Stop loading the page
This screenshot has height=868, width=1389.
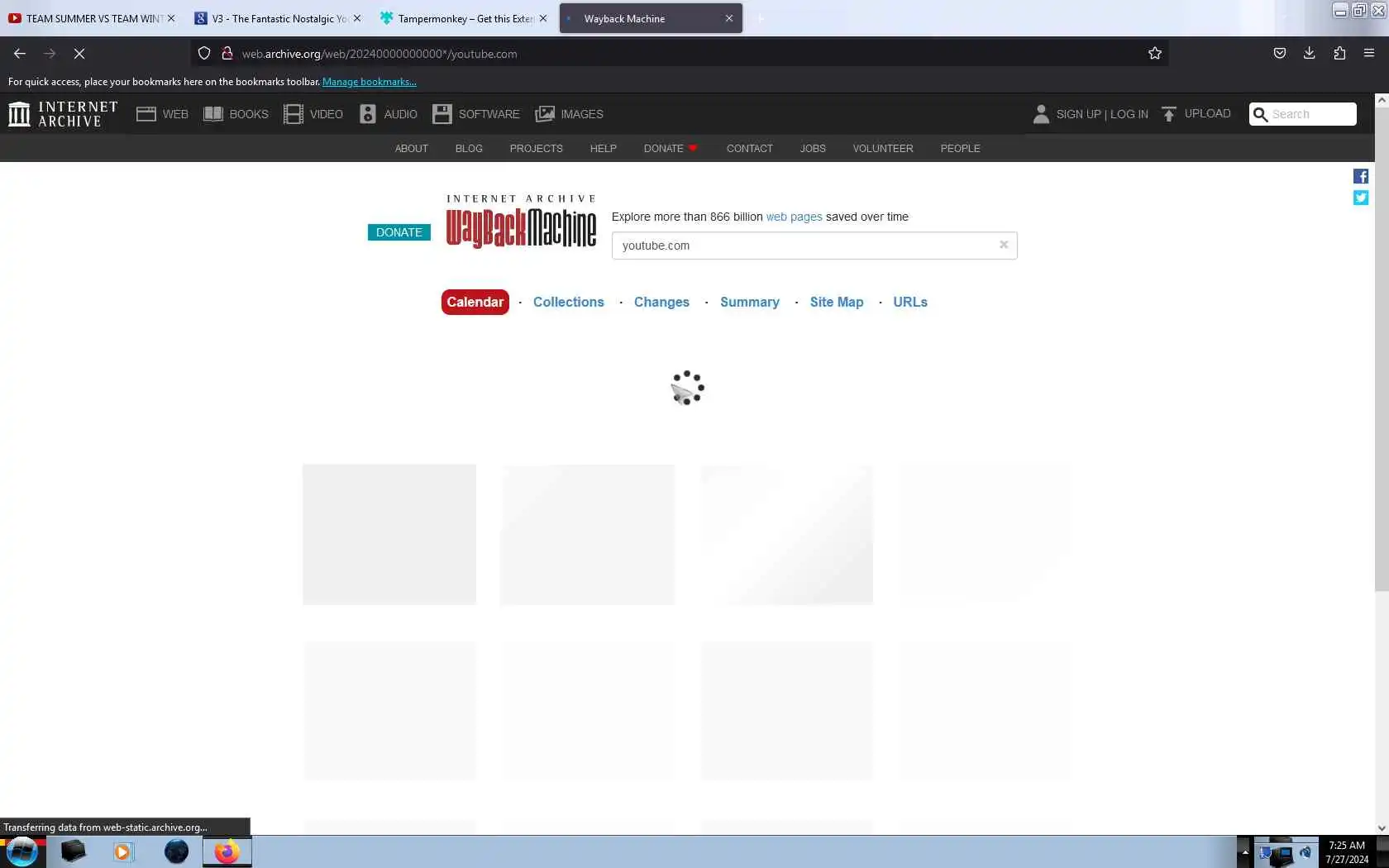tap(79, 54)
